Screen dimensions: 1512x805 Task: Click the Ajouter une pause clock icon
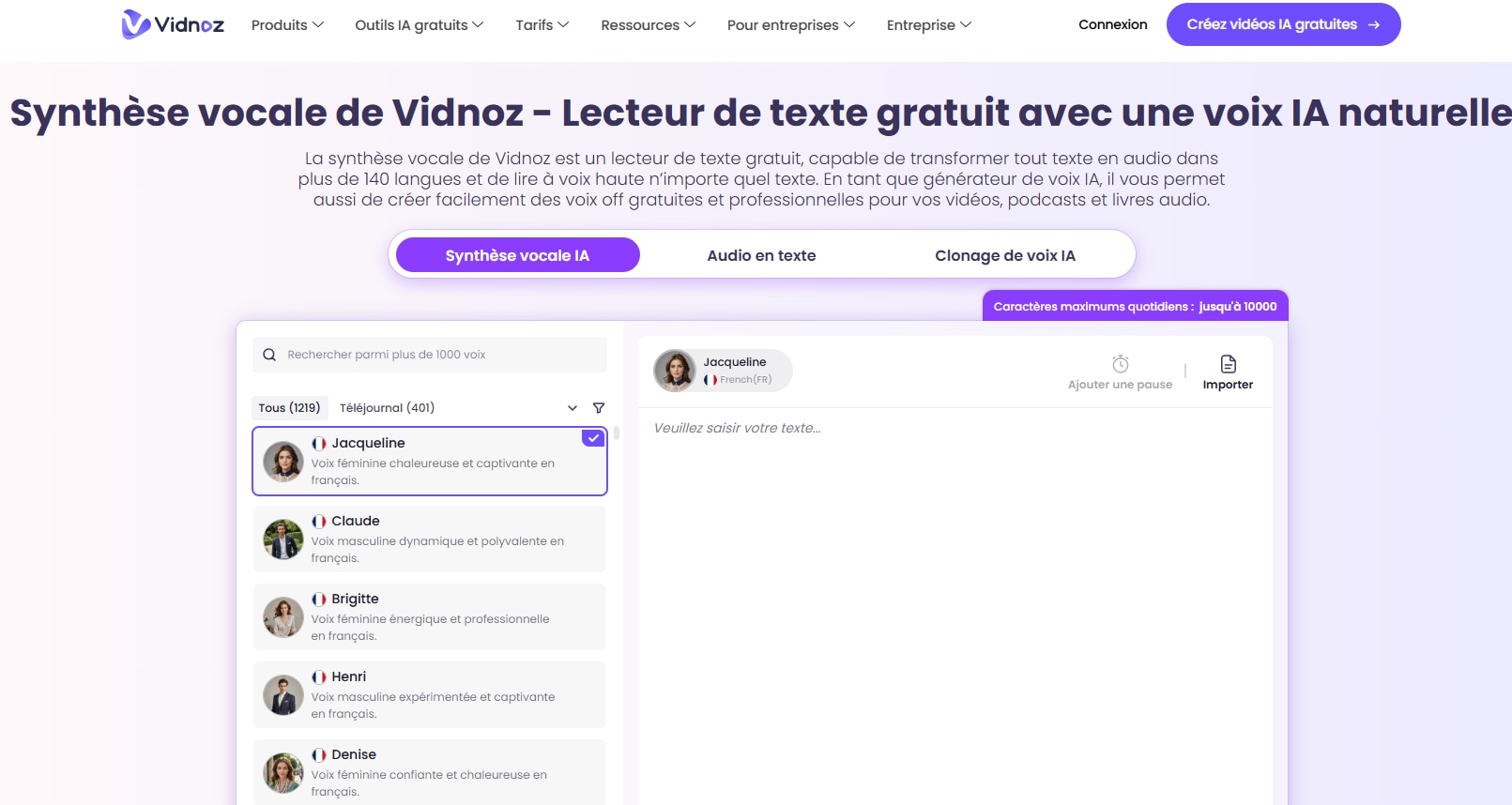tap(1121, 364)
